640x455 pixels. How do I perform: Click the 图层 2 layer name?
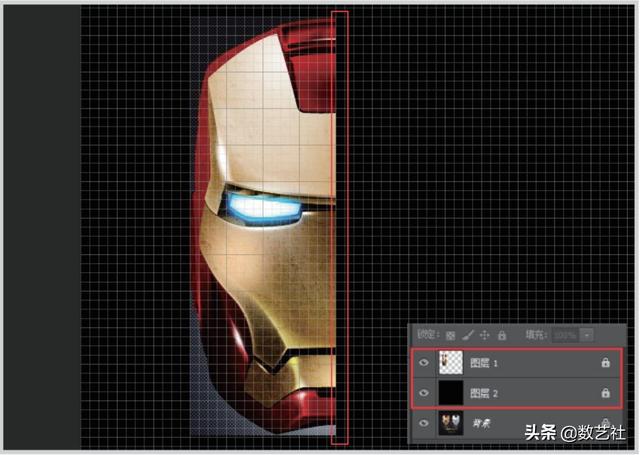pos(484,393)
